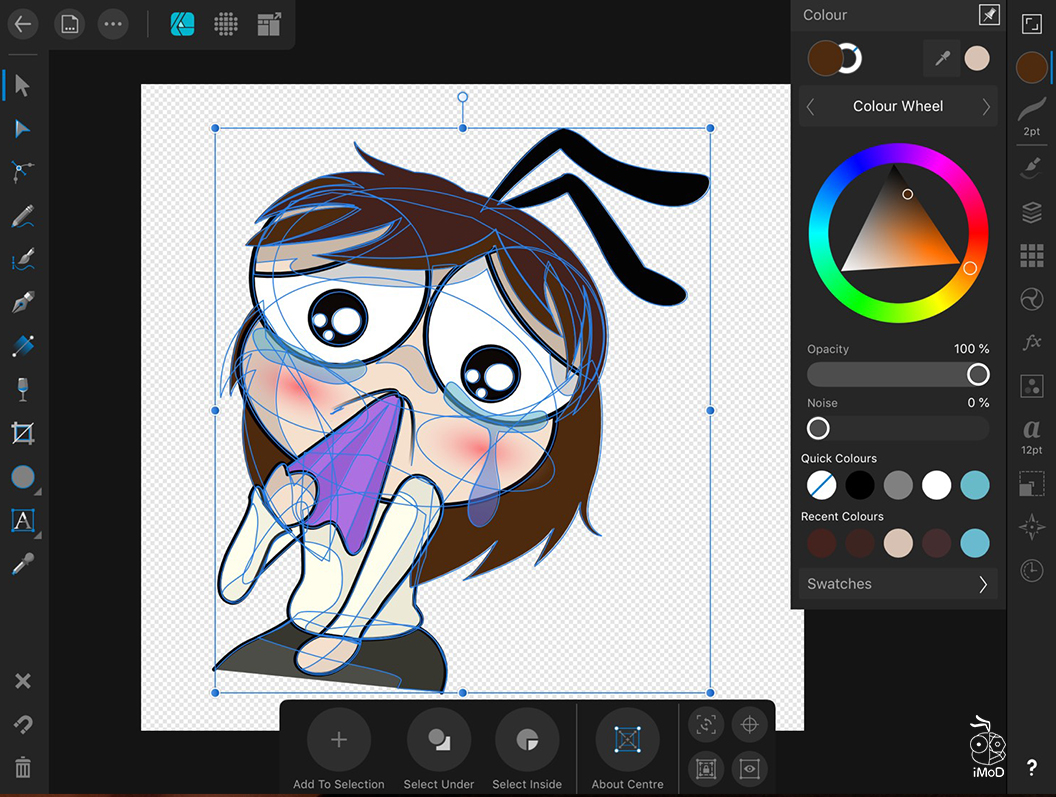Switch to the Pixel persona
The height and width of the screenshot is (797, 1056).
226,25
